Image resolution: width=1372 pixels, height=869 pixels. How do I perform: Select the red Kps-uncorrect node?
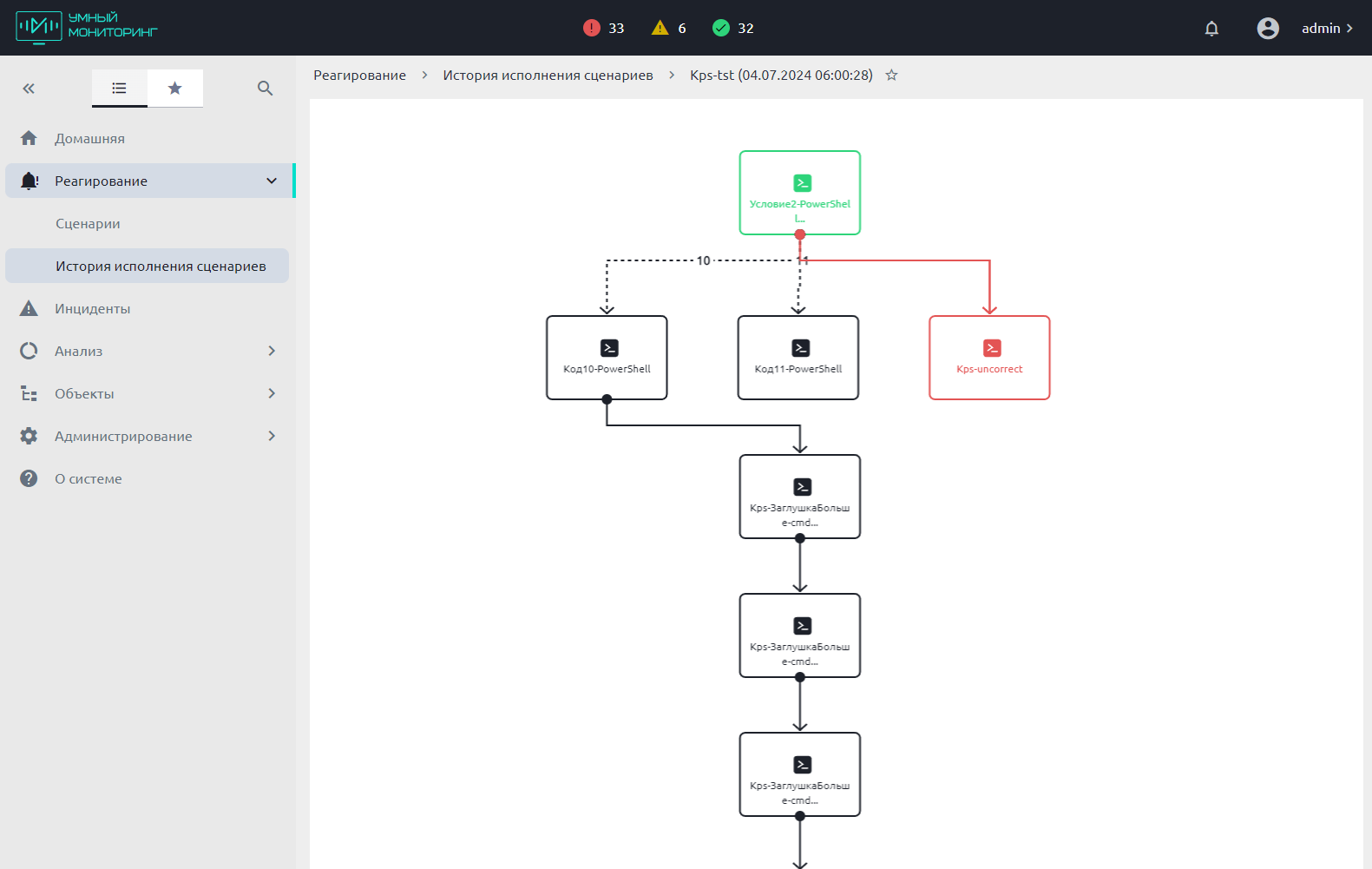[989, 358]
